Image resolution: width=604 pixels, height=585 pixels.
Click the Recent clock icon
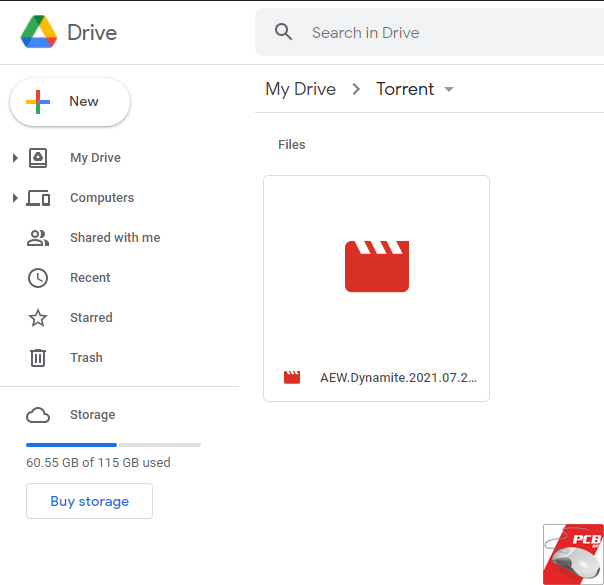(x=38, y=278)
